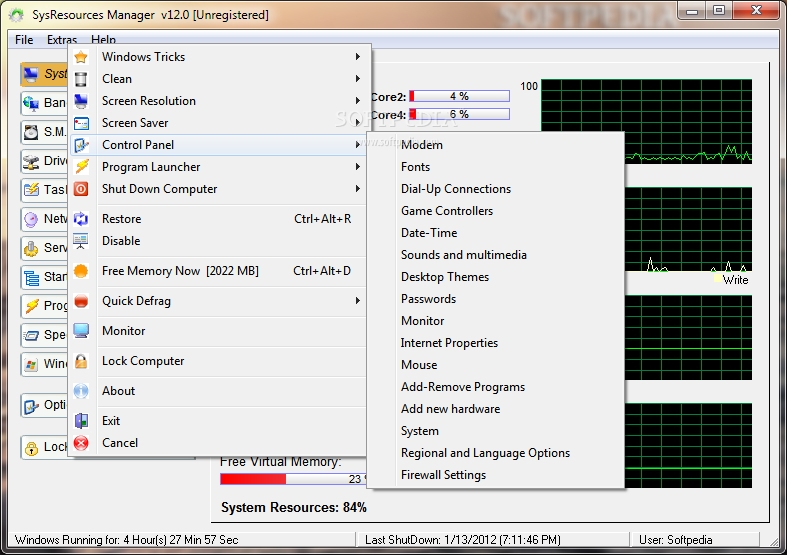Click the SysResources Manager title bar icon
Viewport: 787px width, 555px height.
coord(16,15)
